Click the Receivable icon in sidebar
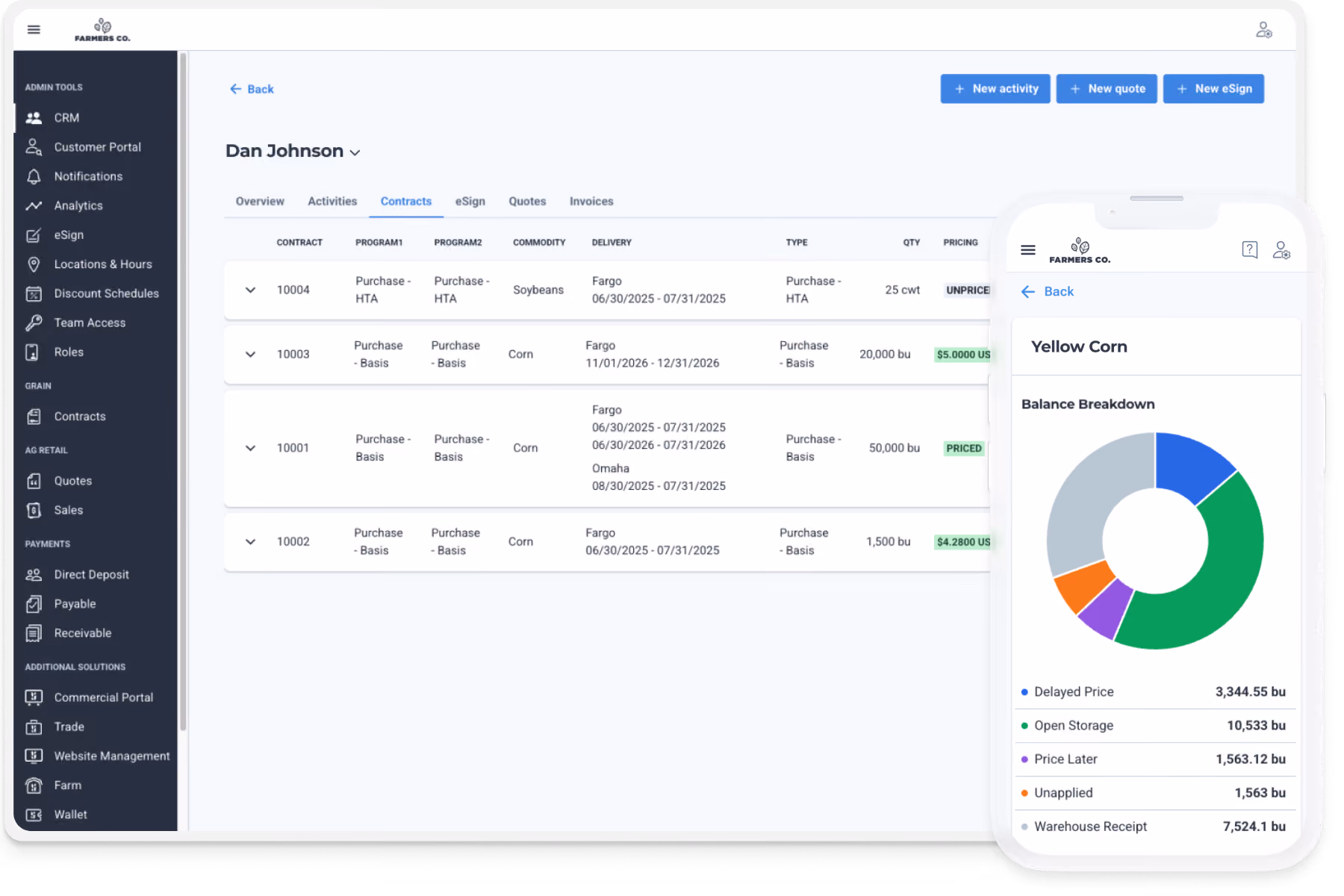 pyautogui.click(x=34, y=633)
